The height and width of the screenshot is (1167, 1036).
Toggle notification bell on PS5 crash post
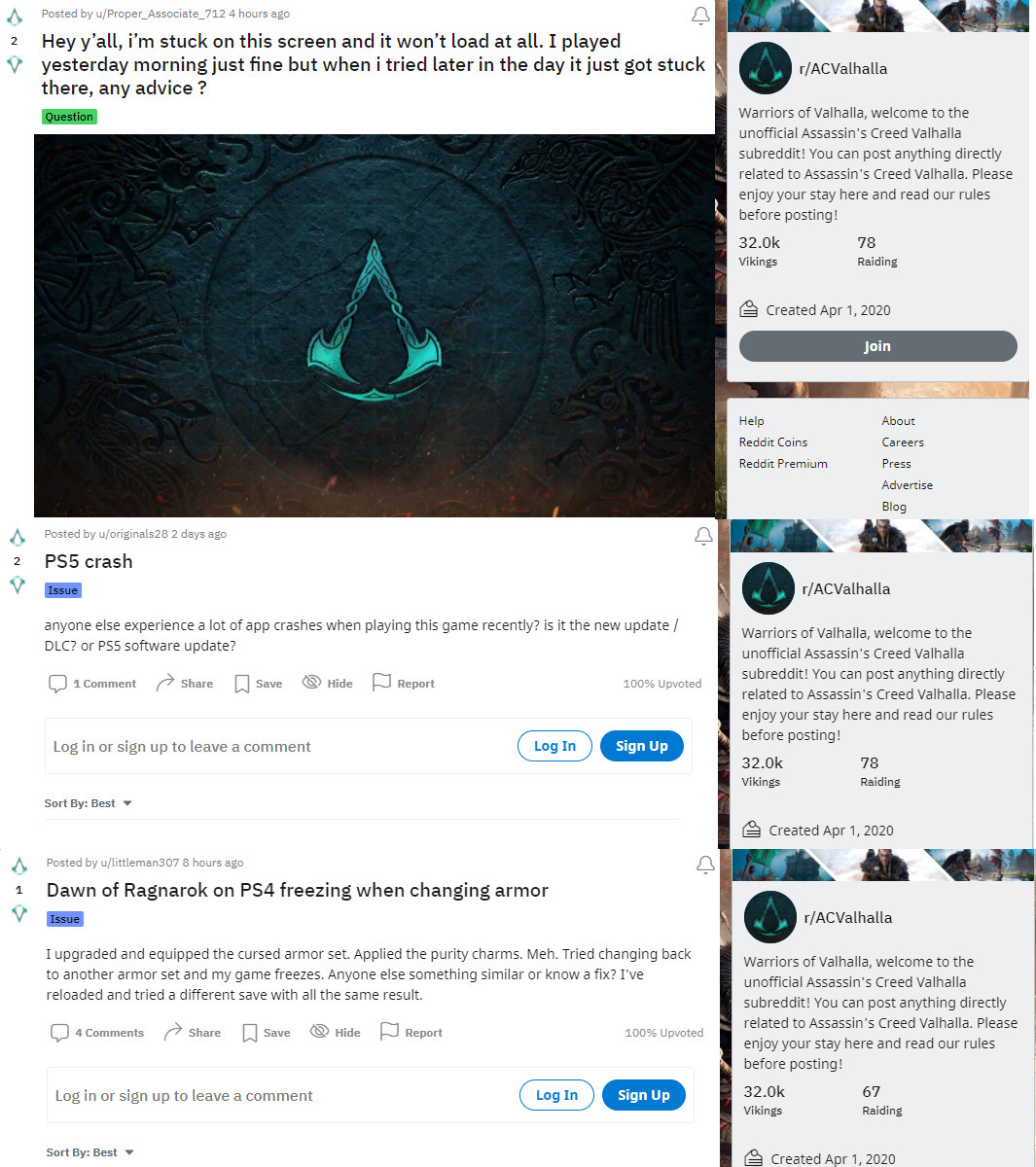point(703,537)
